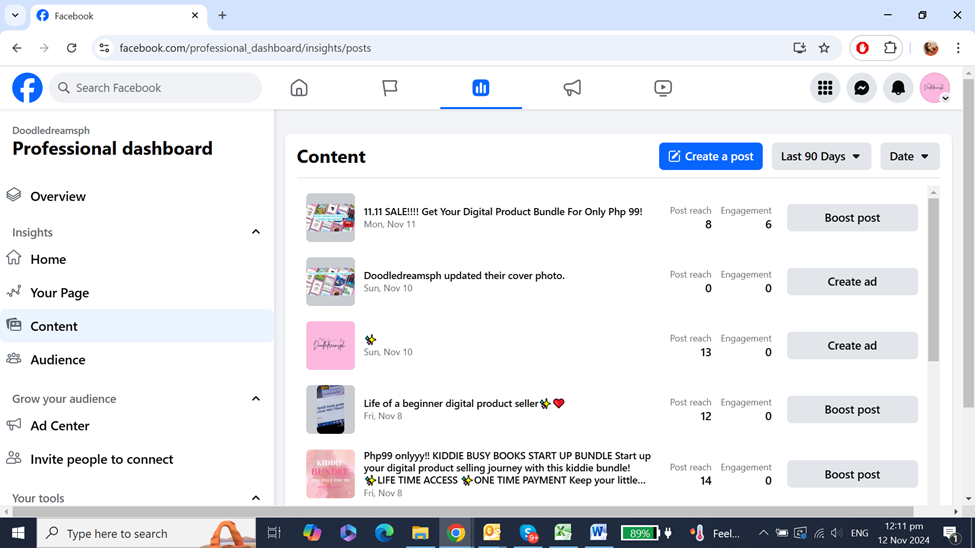
Task: Open Microsoft Edge from the taskbar
Action: pyautogui.click(x=384, y=533)
